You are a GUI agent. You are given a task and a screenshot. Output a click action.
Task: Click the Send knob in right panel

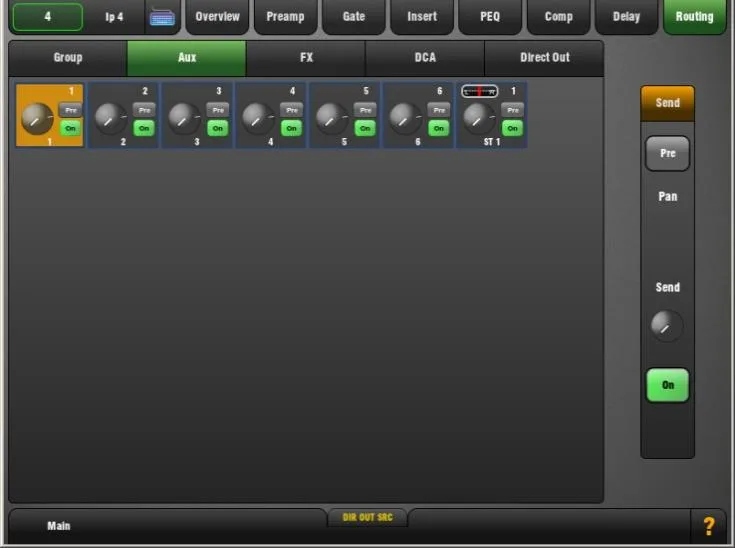[666, 326]
